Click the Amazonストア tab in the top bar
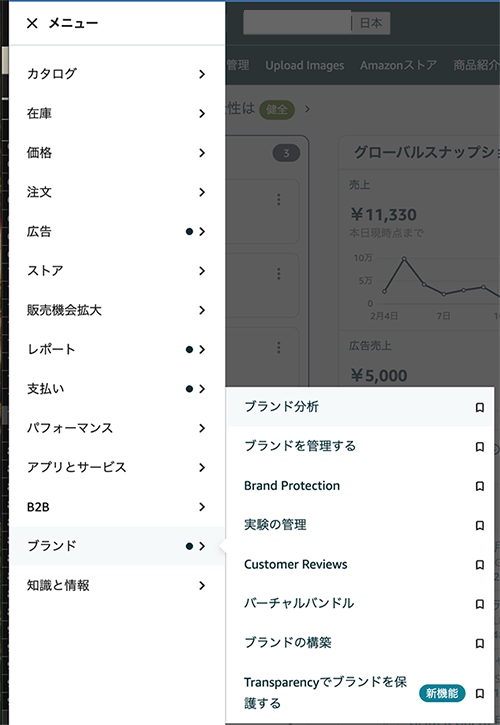500x725 pixels. [x=398, y=65]
